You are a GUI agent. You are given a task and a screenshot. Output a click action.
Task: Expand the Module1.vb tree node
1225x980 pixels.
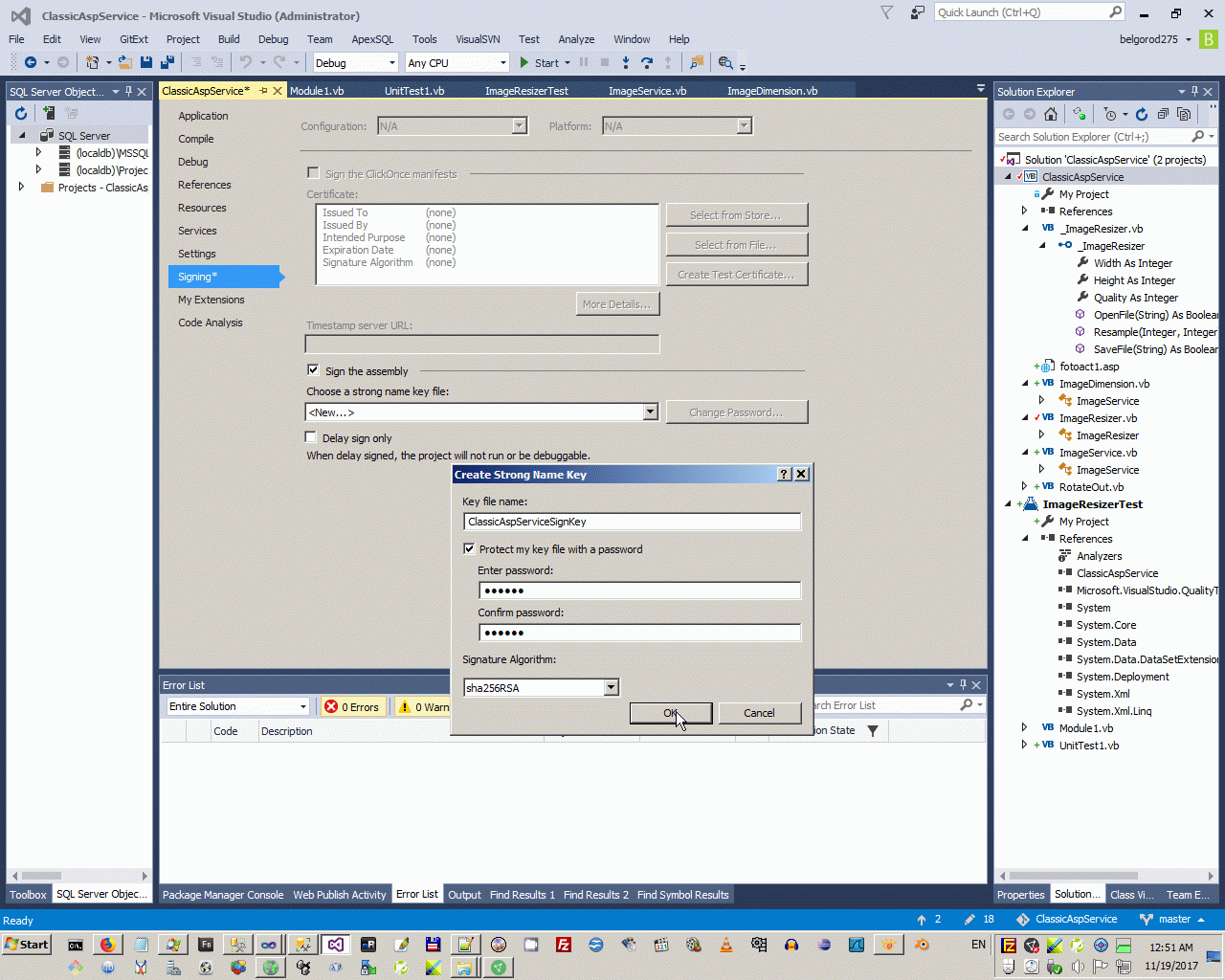(x=1025, y=728)
